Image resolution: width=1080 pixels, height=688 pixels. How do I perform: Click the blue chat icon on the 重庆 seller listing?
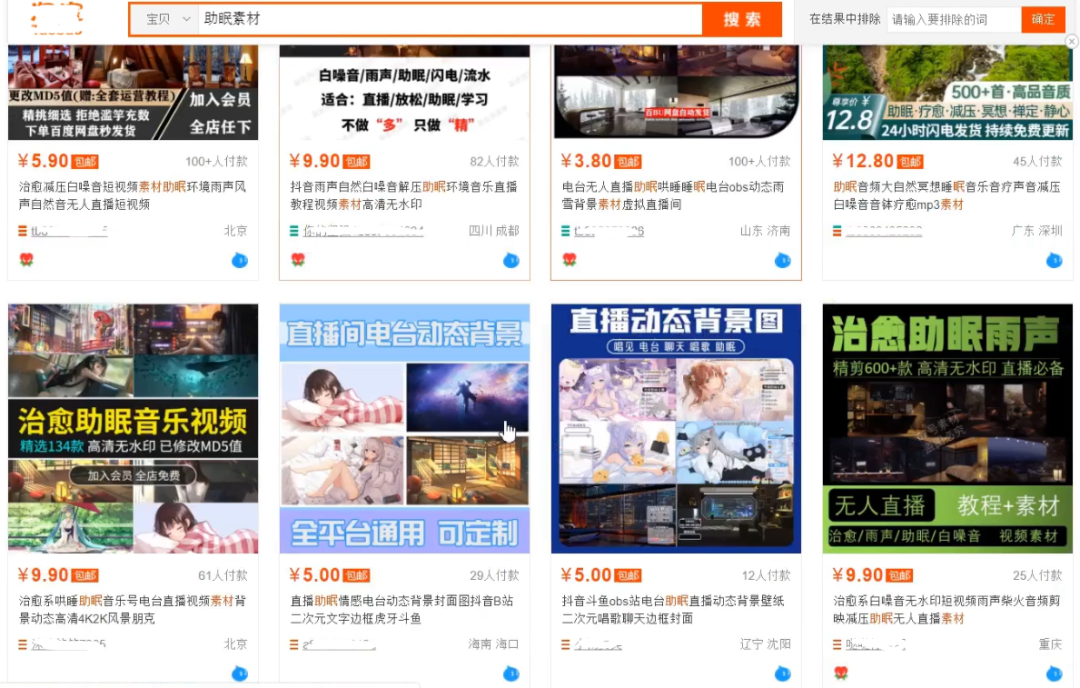pos(1054,673)
